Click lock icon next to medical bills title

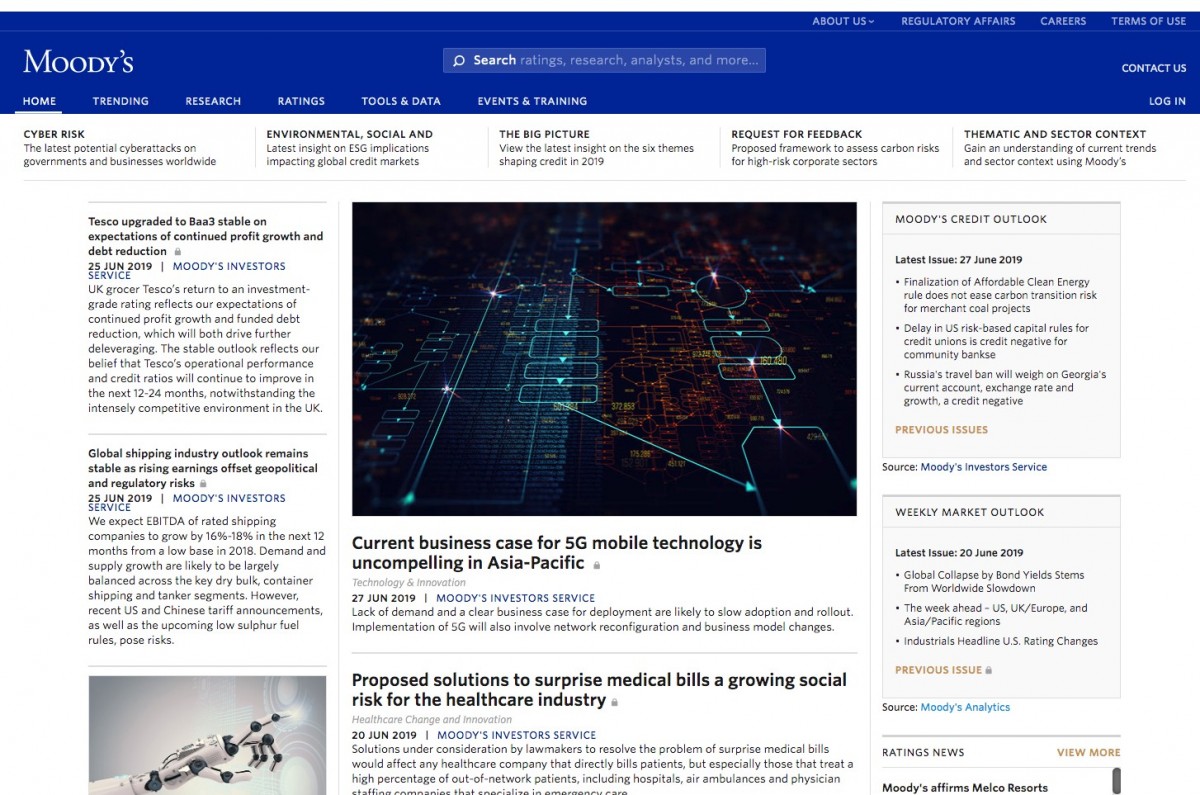tap(615, 702)
